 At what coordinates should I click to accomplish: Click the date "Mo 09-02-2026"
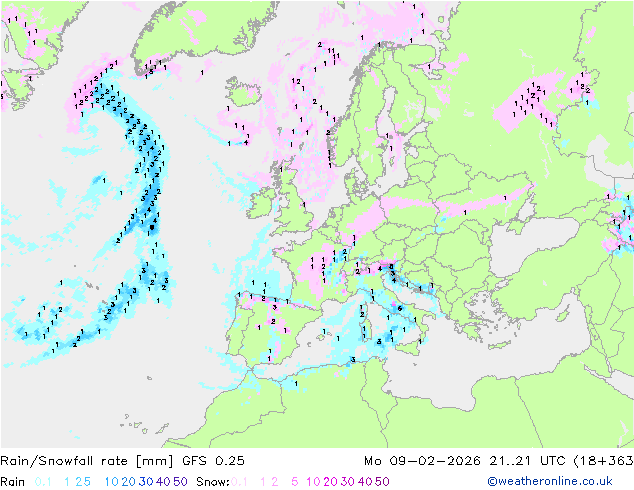pos(422,461)
